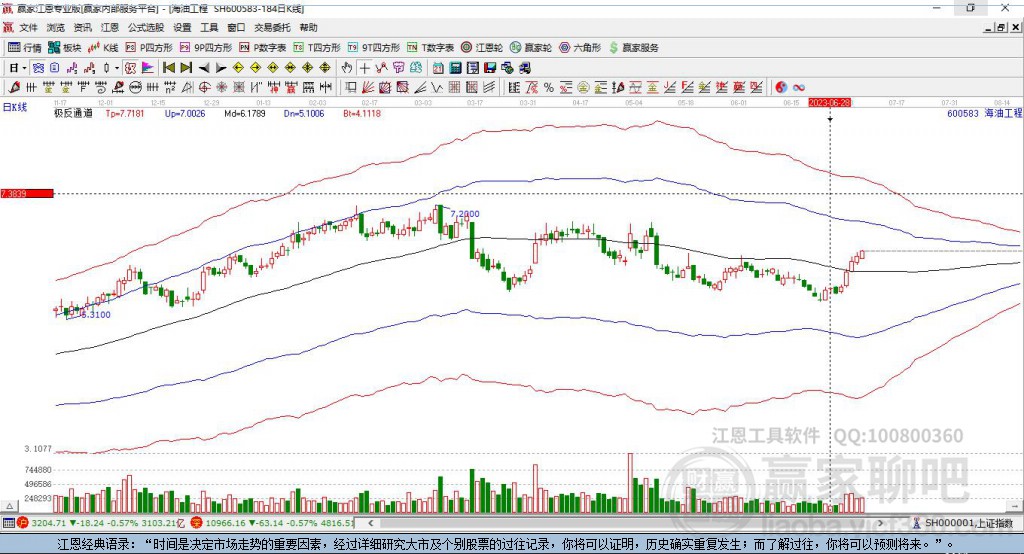The width and height of the screenshot is (1024, 554).
Task: Open the 江恩 menu
Action: pyautogui.click(x=110, y=27)
